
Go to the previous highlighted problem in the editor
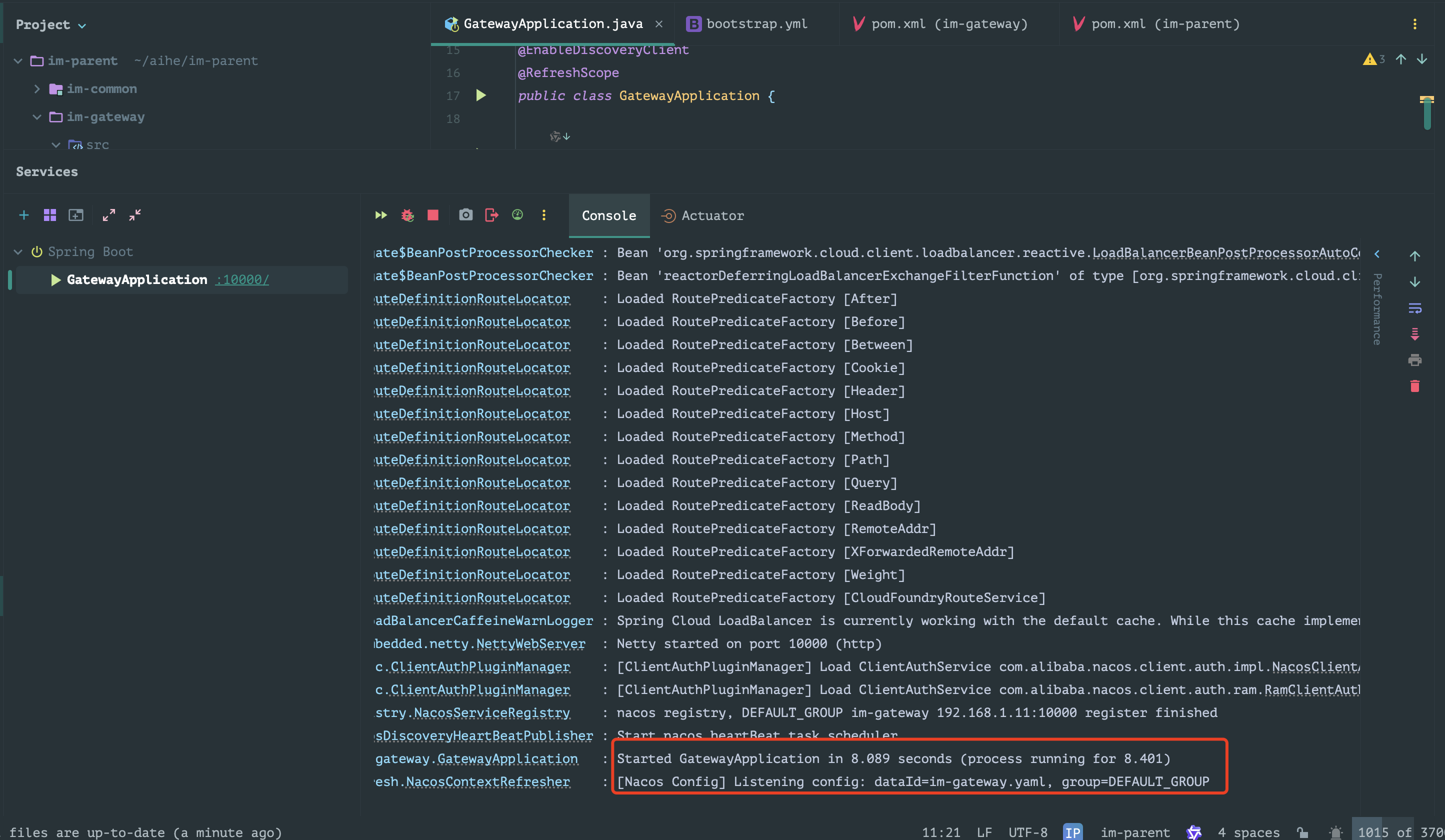tap(1401, 59)
